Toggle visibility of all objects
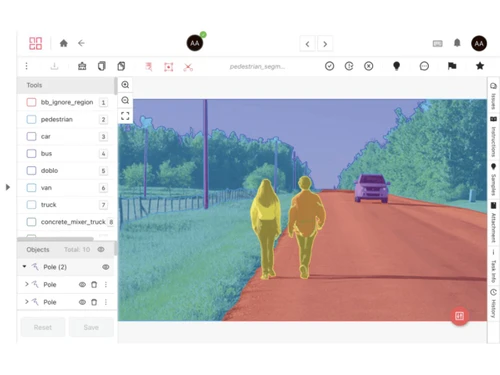 101,249
